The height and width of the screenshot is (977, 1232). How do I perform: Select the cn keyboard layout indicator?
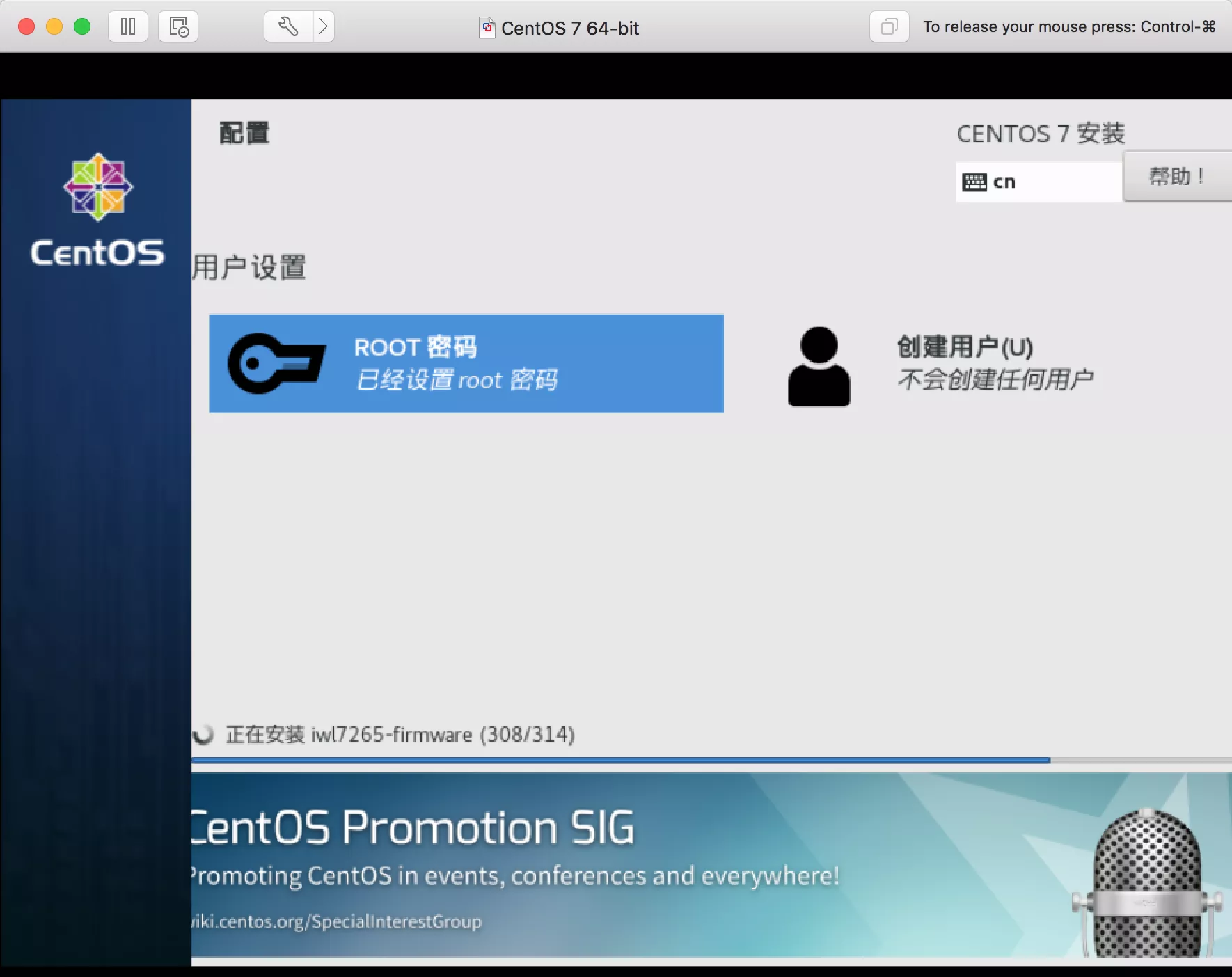pos(1039,182)
